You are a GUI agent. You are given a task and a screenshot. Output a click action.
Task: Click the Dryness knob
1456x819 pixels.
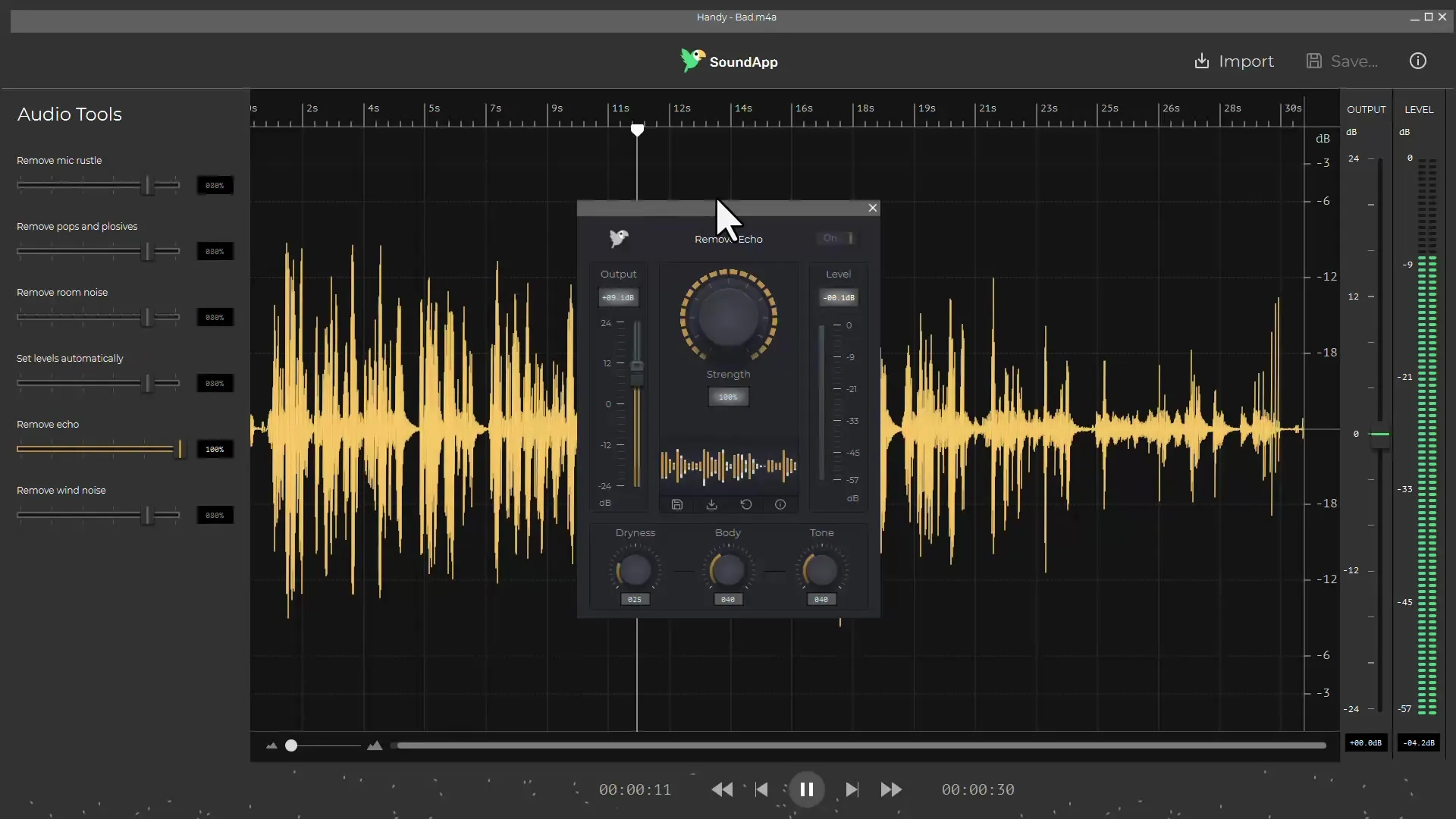click(x=635, y=570)
